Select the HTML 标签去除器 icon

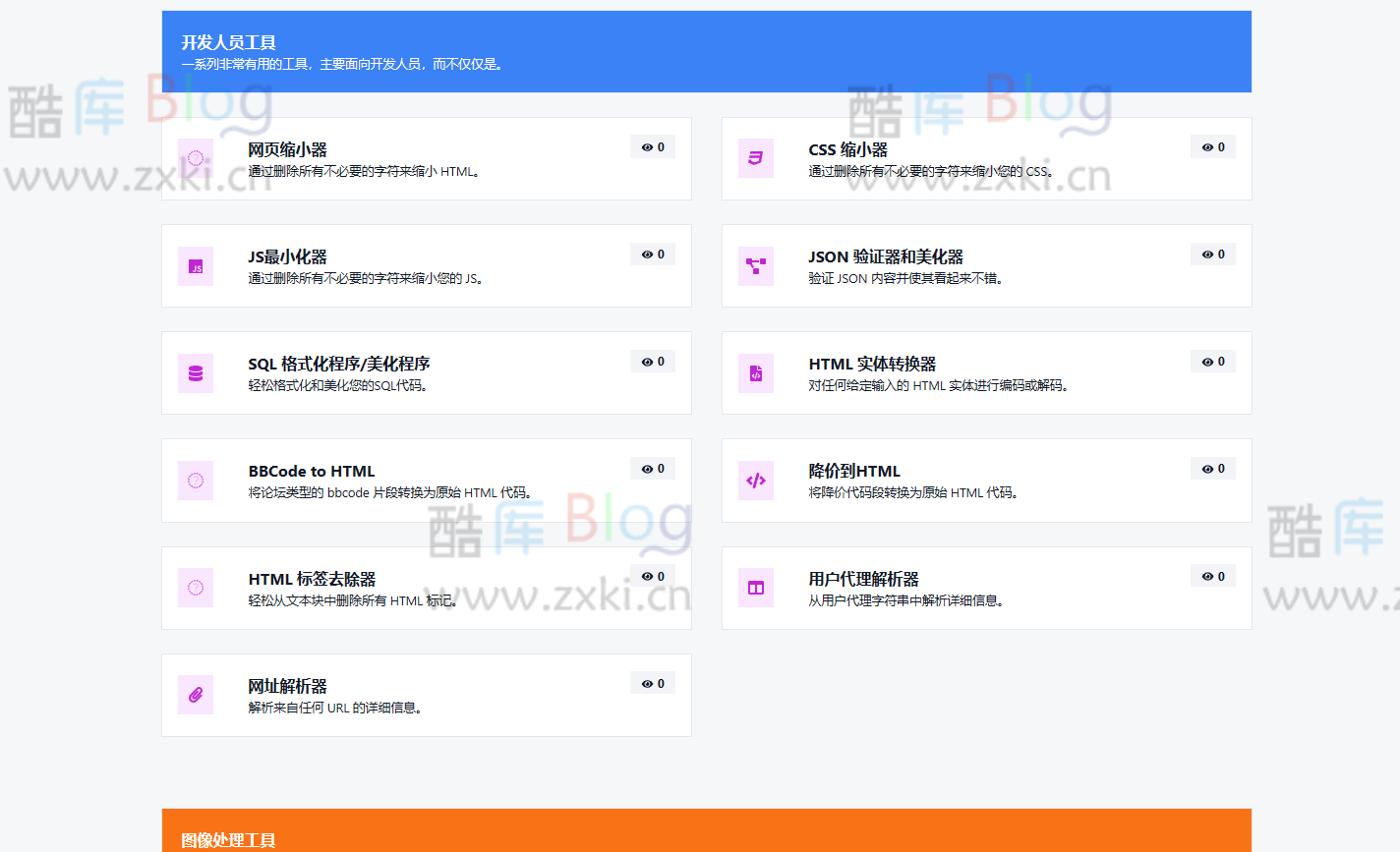coord(196,588)
